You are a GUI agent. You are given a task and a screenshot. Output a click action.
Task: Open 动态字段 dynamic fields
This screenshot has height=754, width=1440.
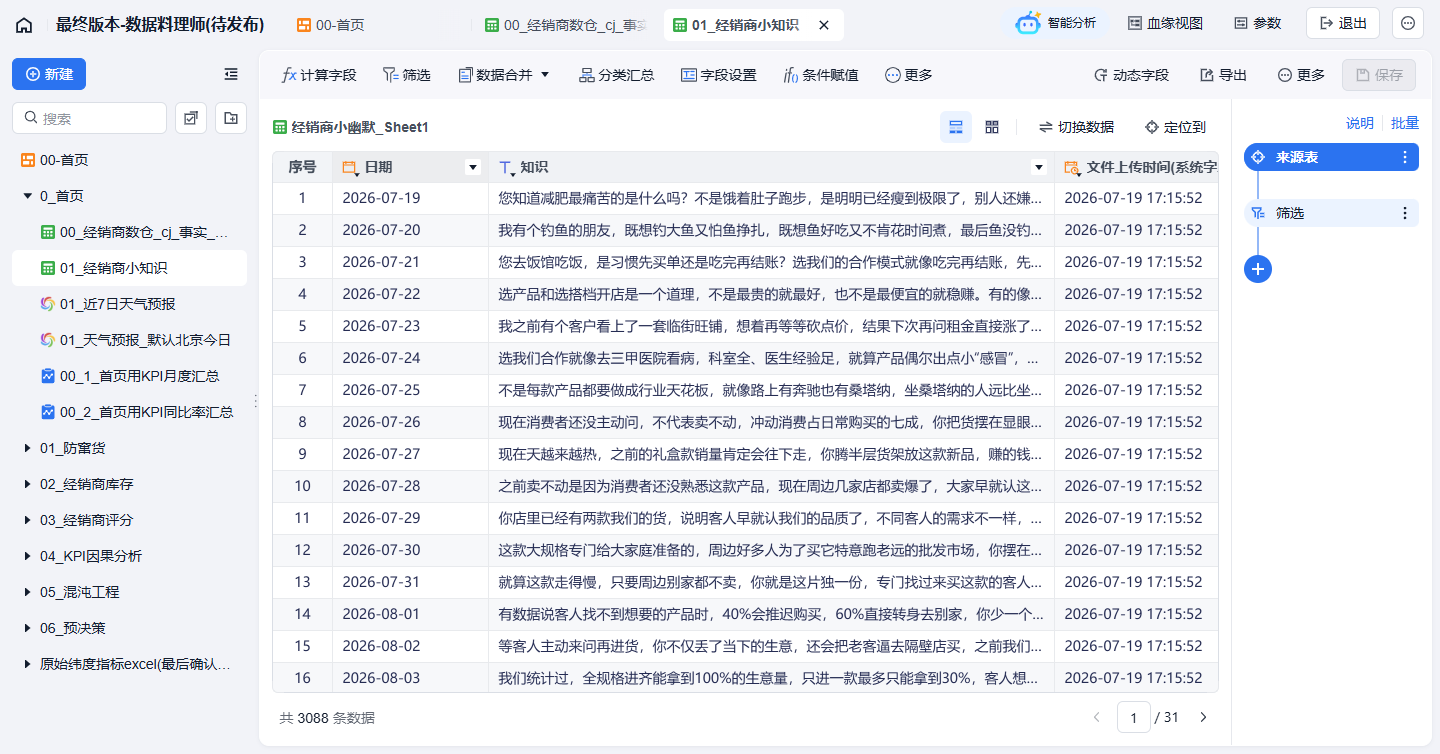pos(1131,75)
